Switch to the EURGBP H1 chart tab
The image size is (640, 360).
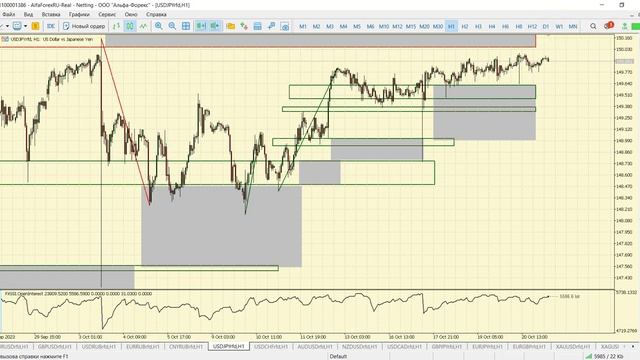pos(529,347)
